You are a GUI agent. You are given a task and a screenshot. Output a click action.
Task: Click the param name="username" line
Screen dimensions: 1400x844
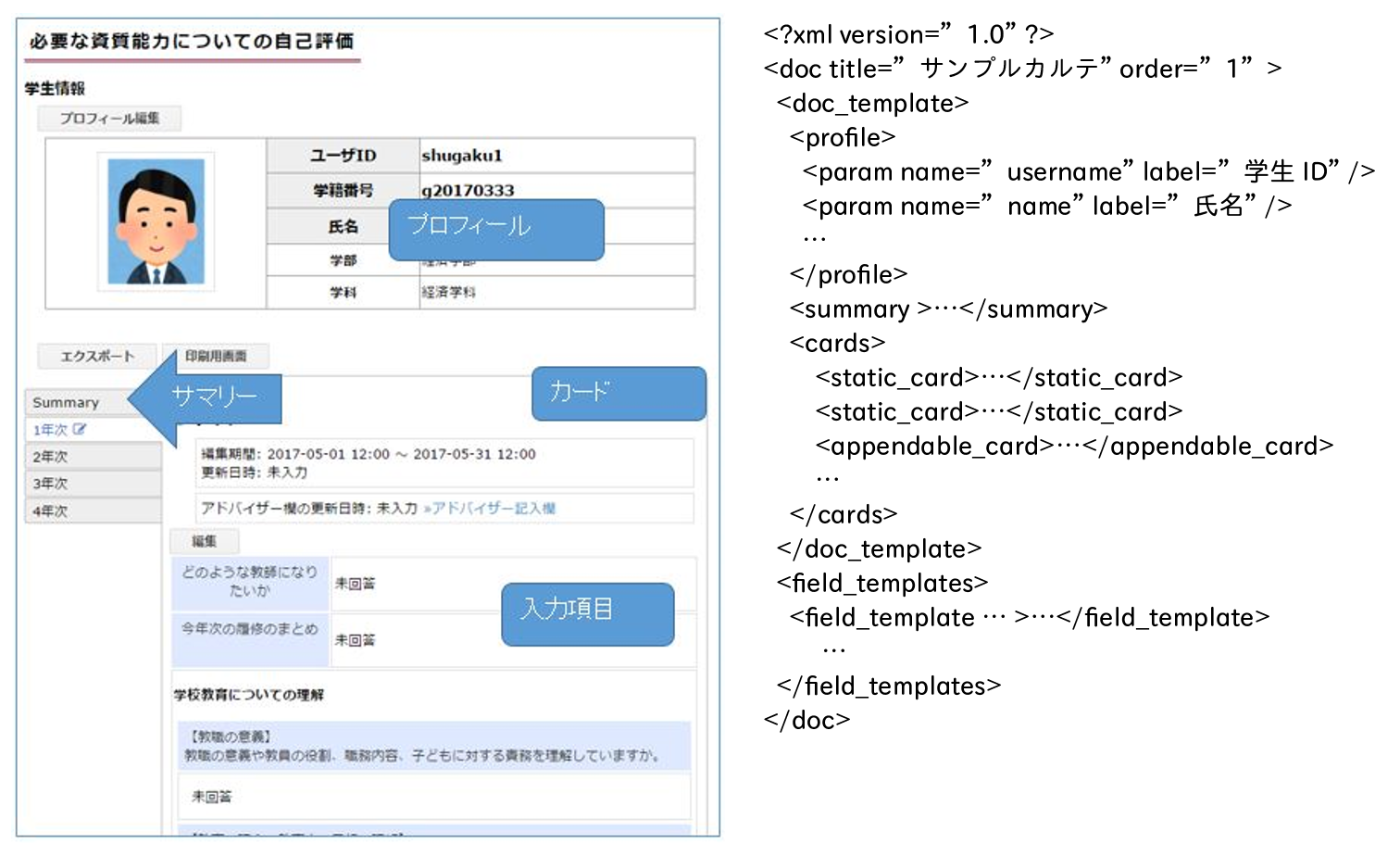tap(1089, 172)
